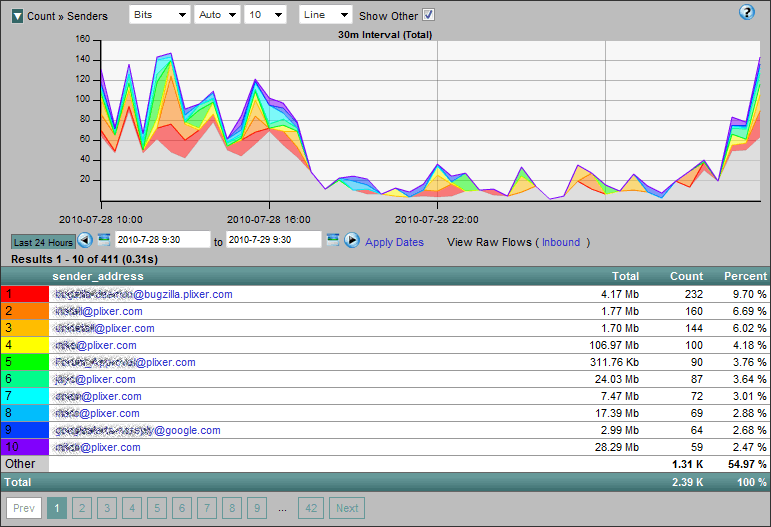771x527 pixels.
Task: Open the Bits unit dropdown
Action: [x=159, y=15]
